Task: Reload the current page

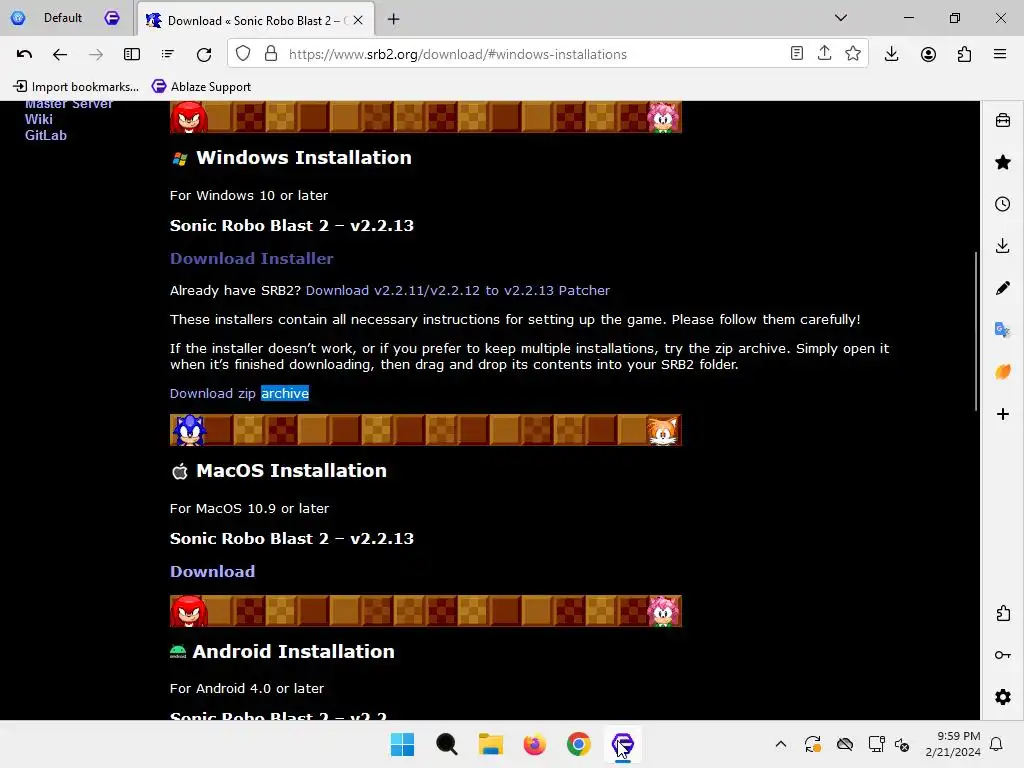Action: (x=204, y=54)
